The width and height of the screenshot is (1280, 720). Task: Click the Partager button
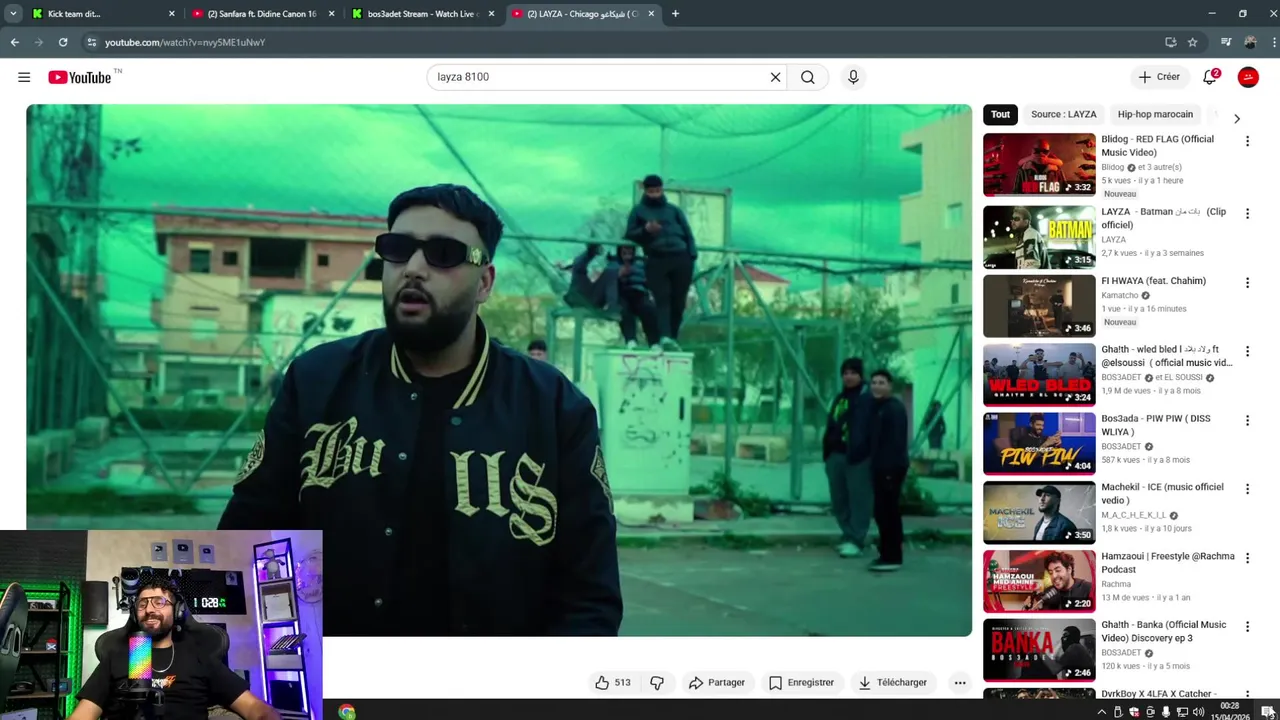[x=717, y=682]
